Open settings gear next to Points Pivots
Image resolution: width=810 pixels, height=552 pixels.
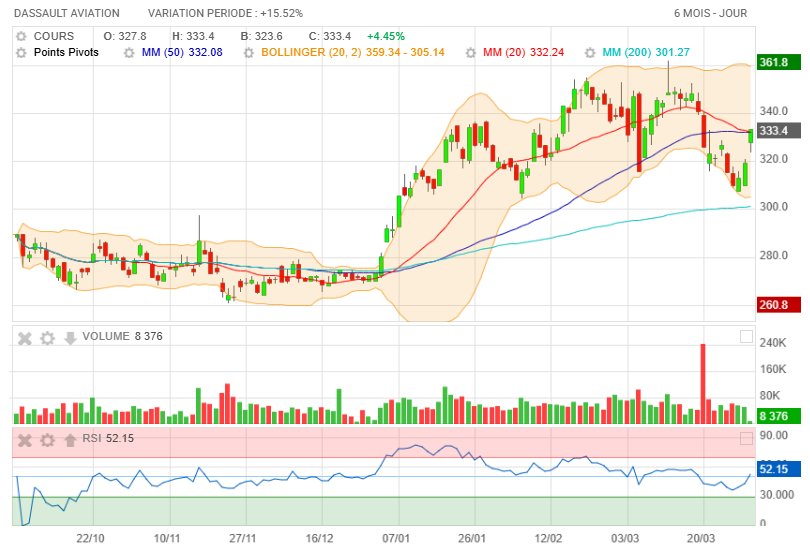[21, 53]
